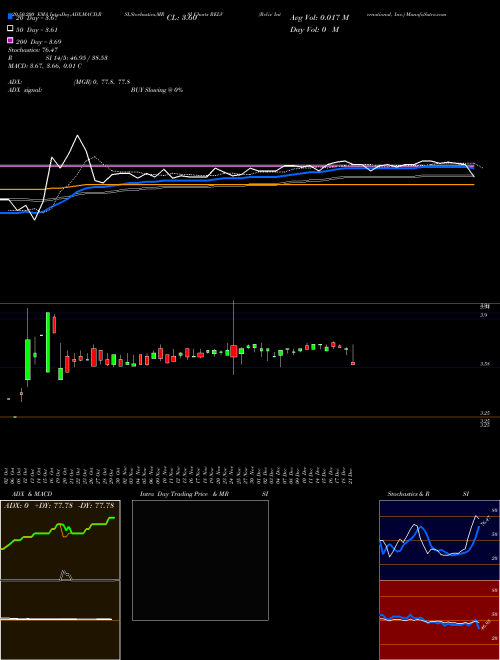
Task: Click the 'CL: 3.60' close price label
Action: (x=182, y=18)
